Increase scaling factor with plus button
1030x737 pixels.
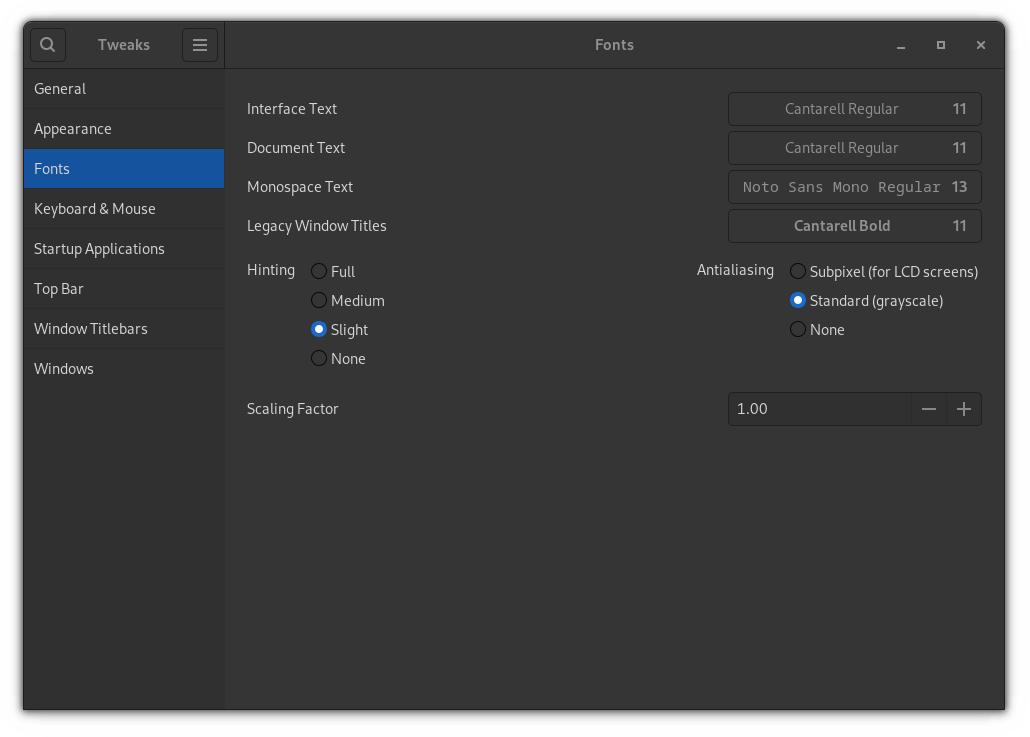[x=964, y=409]
